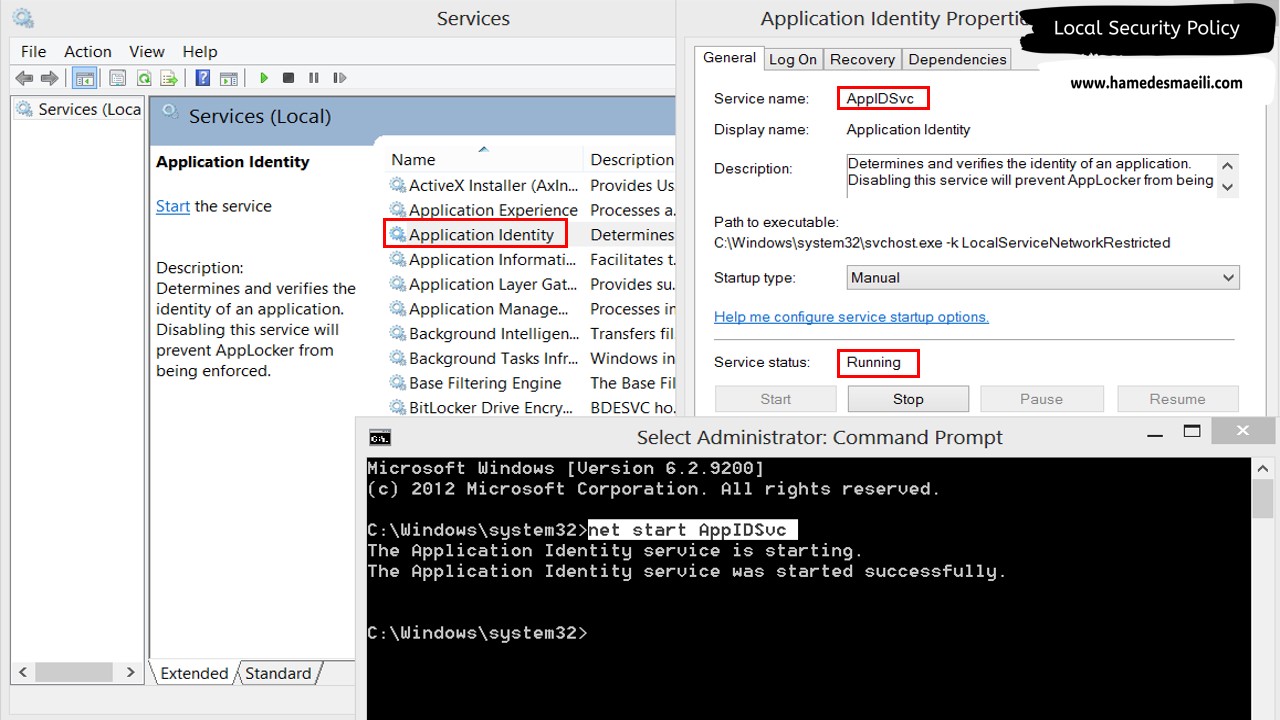
Task: Click the Description column header
Action: pos(630,159)
